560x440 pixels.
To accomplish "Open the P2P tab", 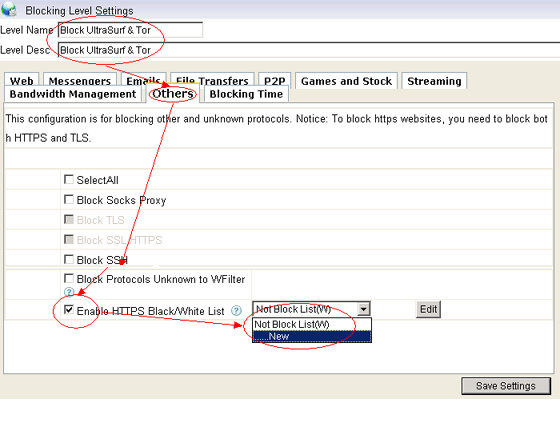I will [274, 81].
